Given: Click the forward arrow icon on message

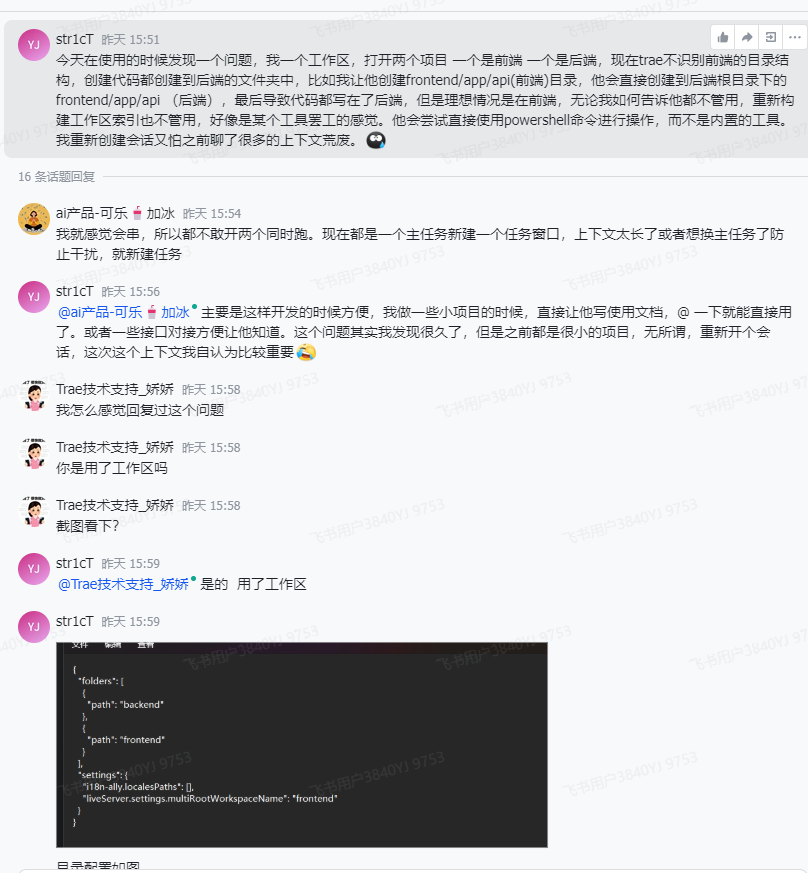Looking at the screenshot, I should pos(747,37).
